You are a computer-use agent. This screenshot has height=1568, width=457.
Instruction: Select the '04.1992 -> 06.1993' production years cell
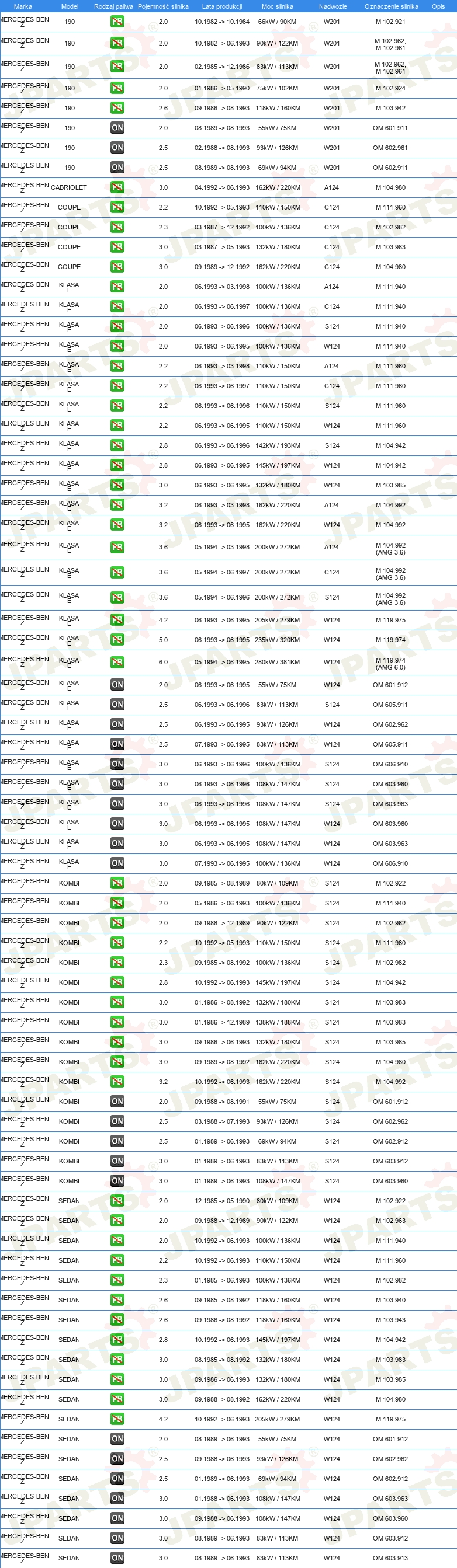point(222,187)
